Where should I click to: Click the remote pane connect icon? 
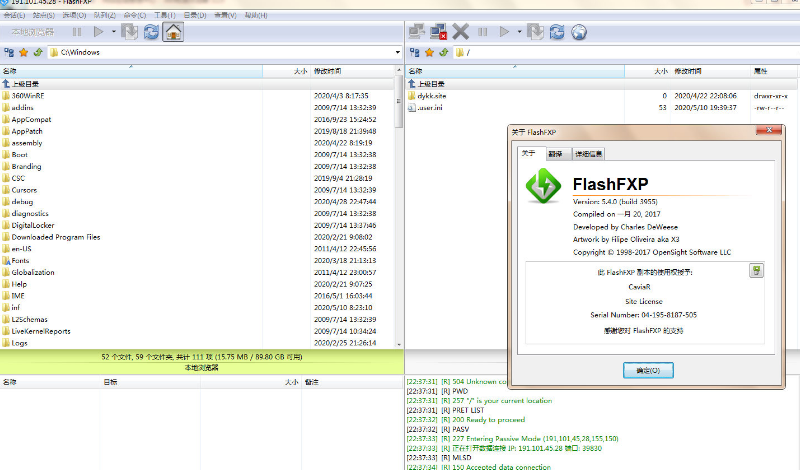416,32
